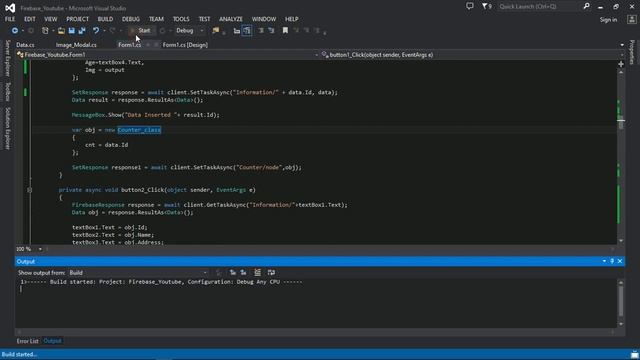Click the Comment out selected lines icon

tap(261, 31)
